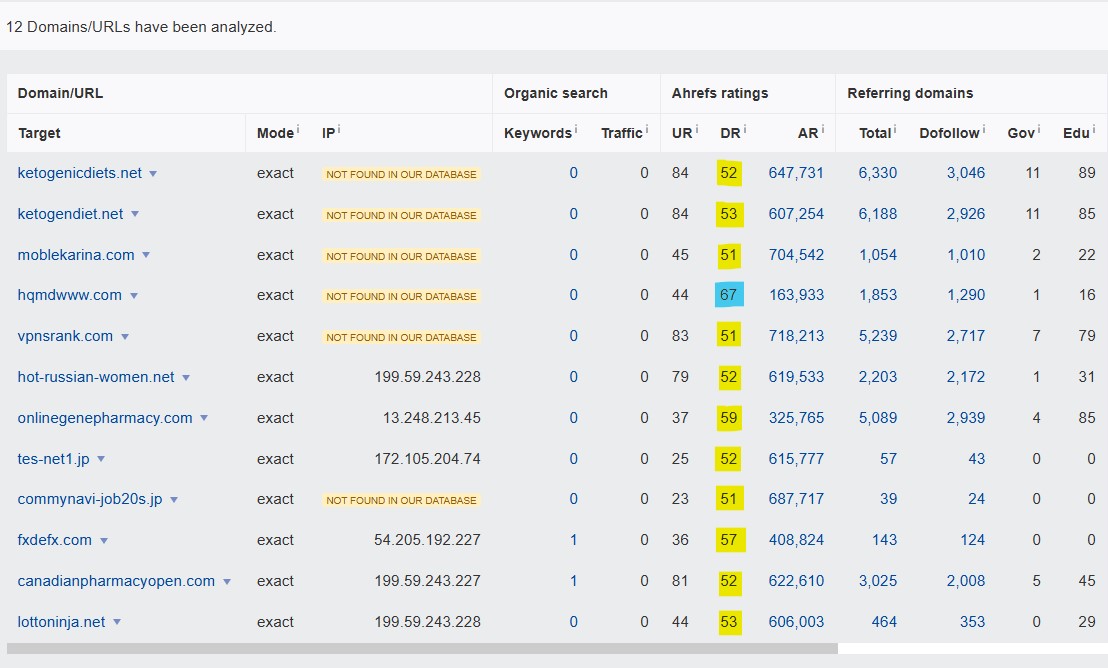Click the yellow-highlighted DR value 59

pos(729,418)
